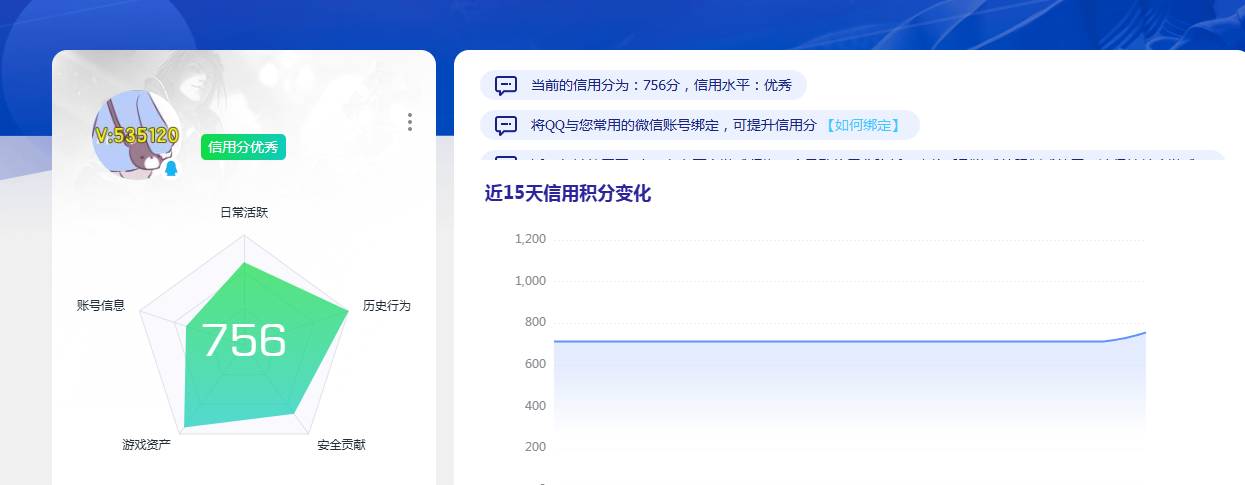
Task: Click the 400 axis value
Action: pyautogui.click(x=535, y=406)
